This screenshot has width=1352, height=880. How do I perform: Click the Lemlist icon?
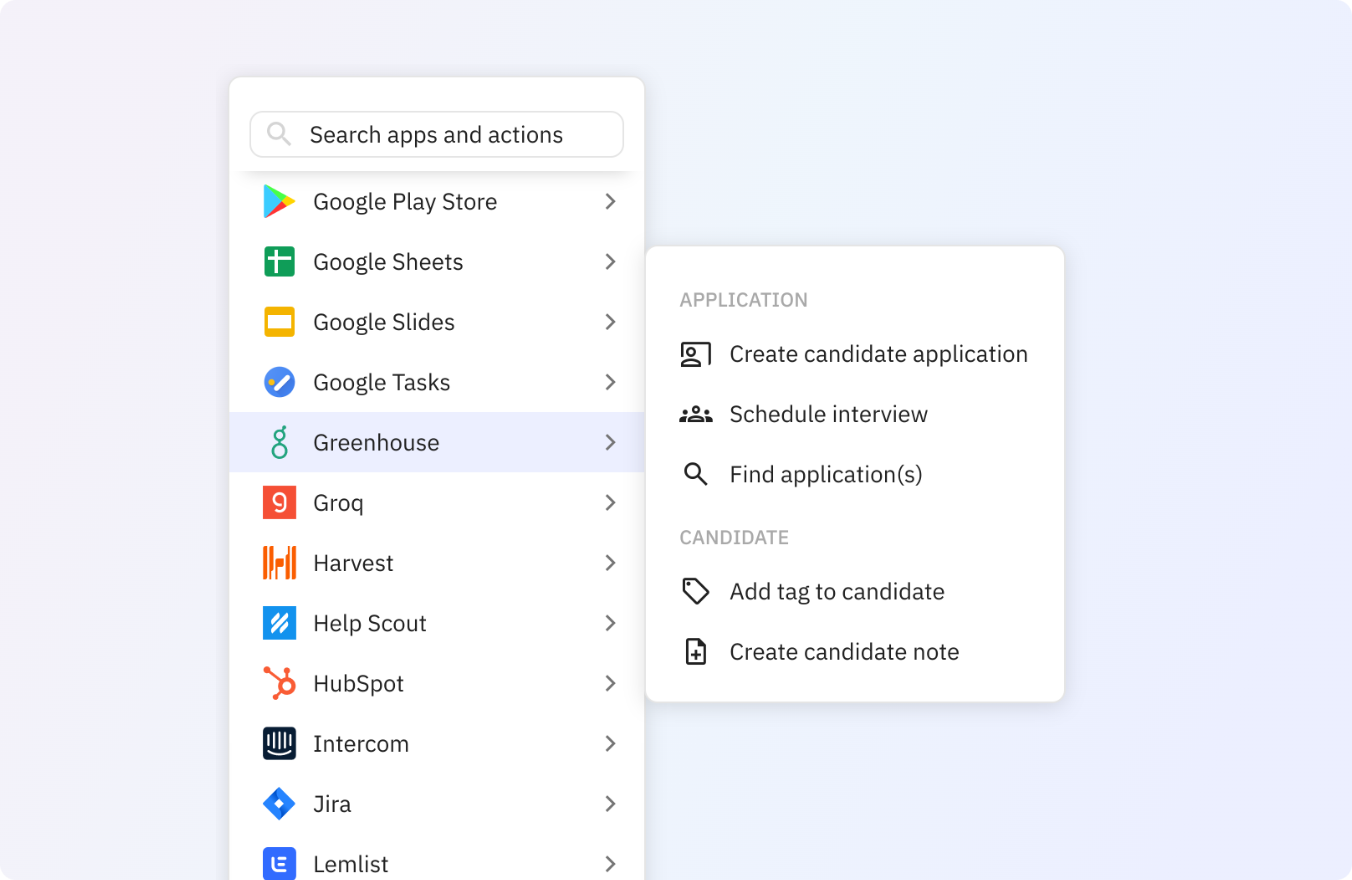(x=279, y=863)
